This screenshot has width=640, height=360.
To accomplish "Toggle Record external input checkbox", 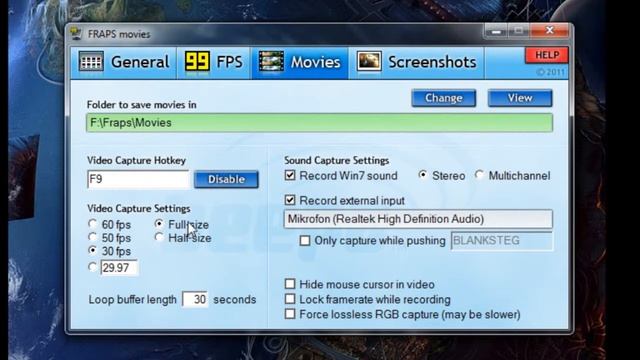I will [x=290, y=200].
